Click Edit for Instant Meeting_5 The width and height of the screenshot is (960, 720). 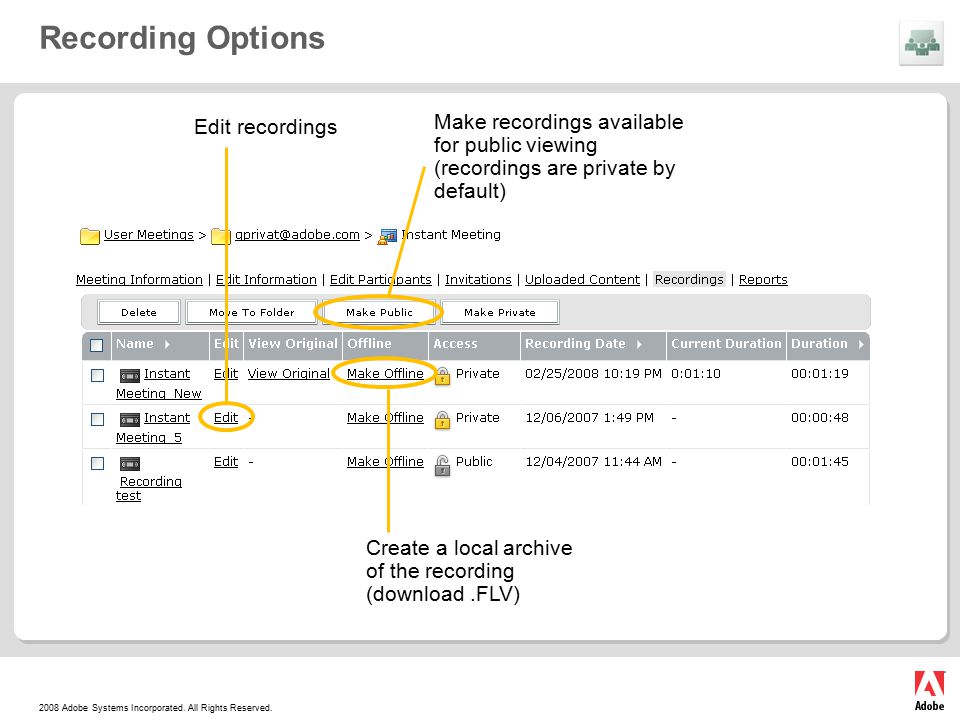pos(226,418)
